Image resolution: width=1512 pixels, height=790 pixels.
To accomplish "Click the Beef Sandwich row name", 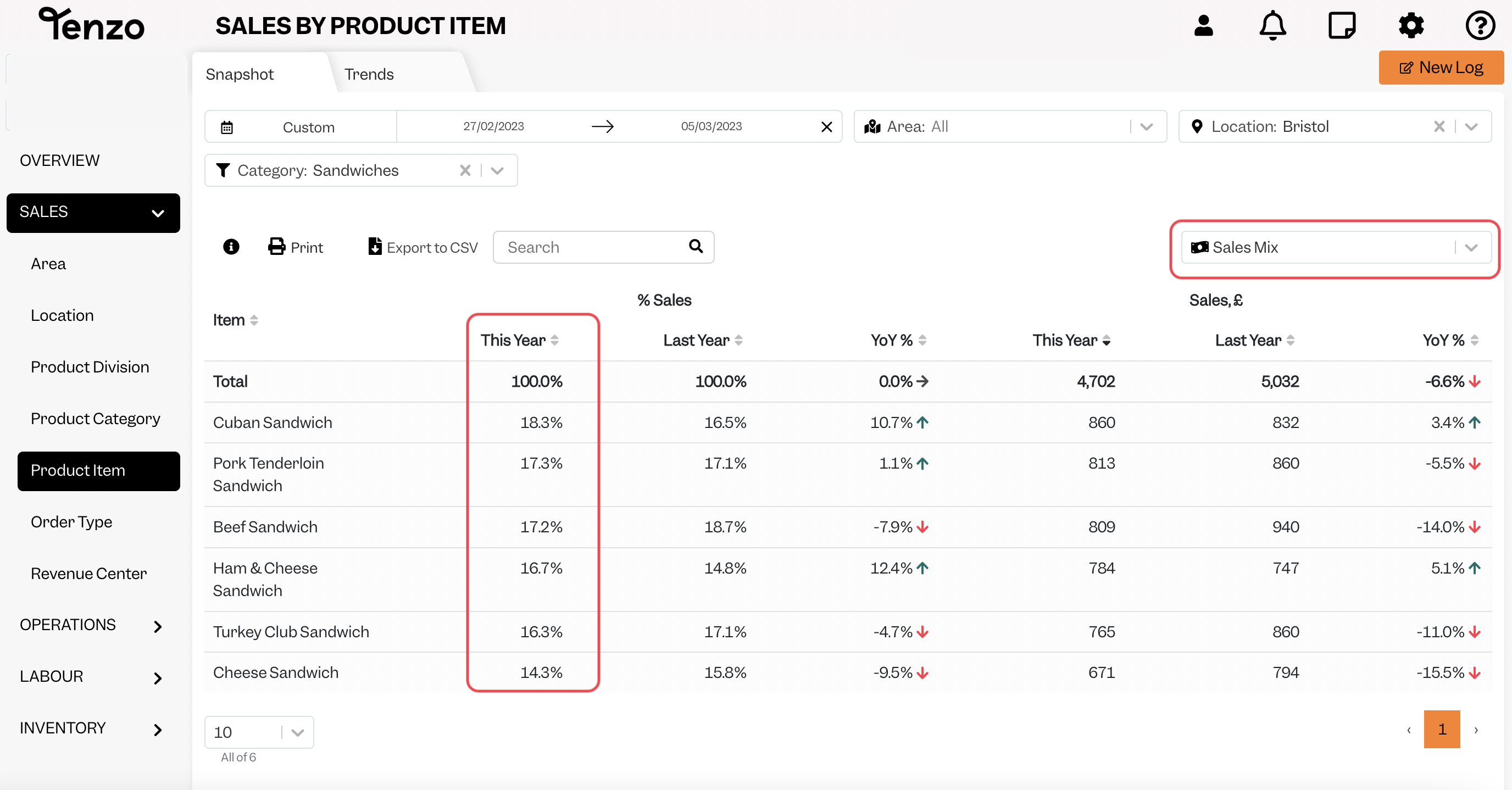I will pos(265,527).
